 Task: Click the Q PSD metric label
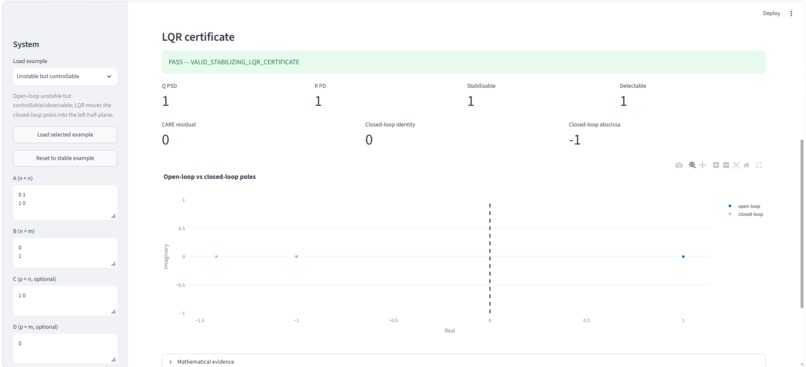(169, 86)
